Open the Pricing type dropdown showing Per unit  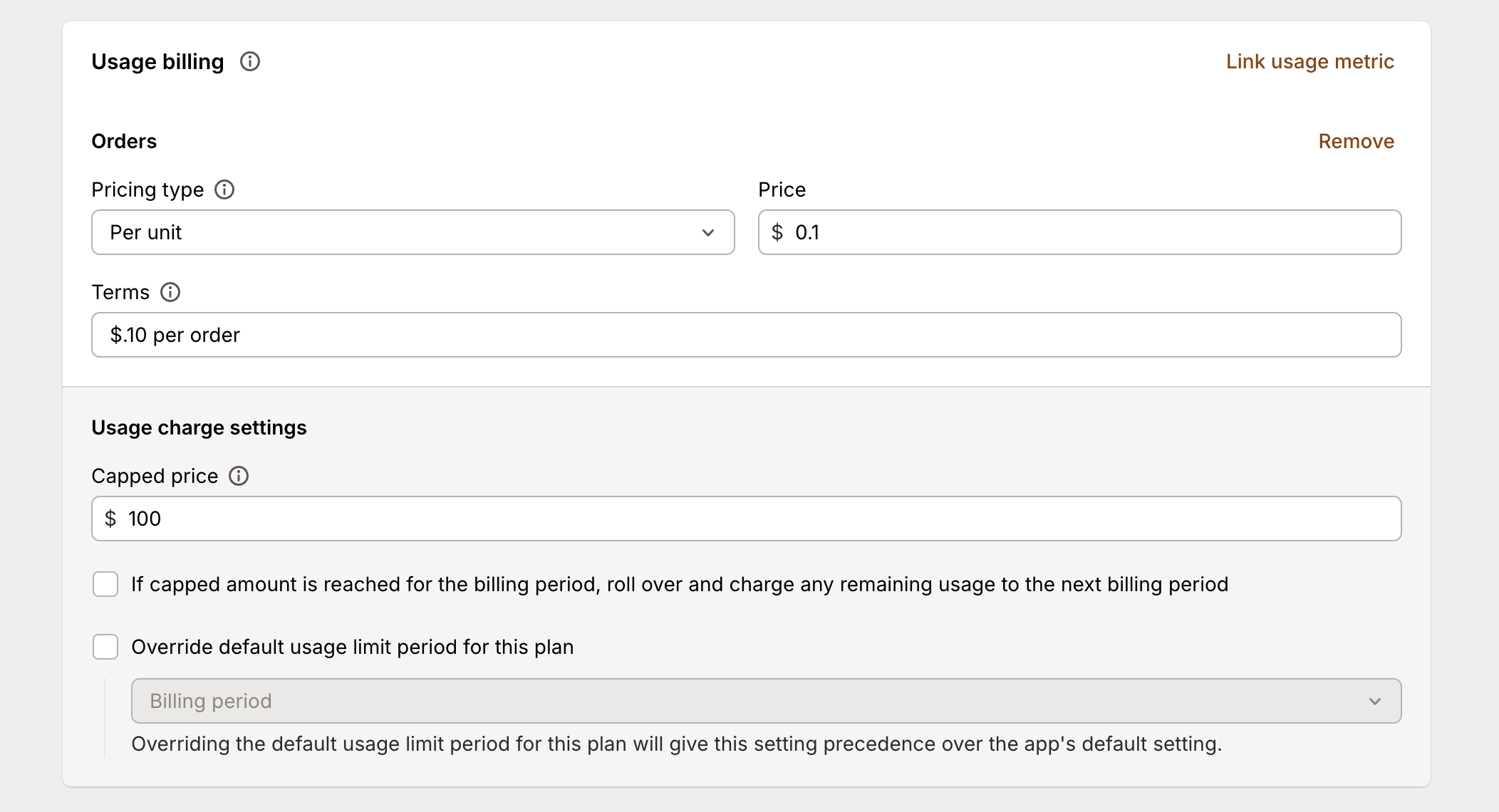click(x=412, y=232)
